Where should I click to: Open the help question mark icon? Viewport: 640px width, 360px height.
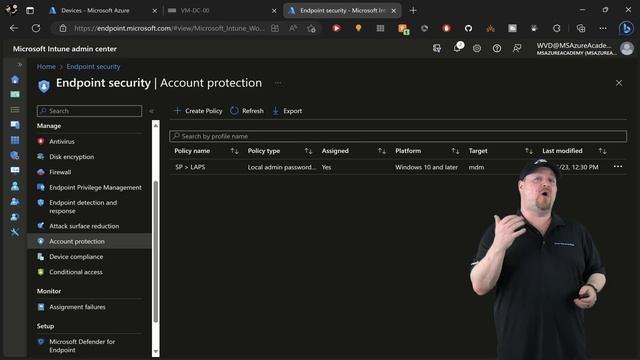point(497,49)
